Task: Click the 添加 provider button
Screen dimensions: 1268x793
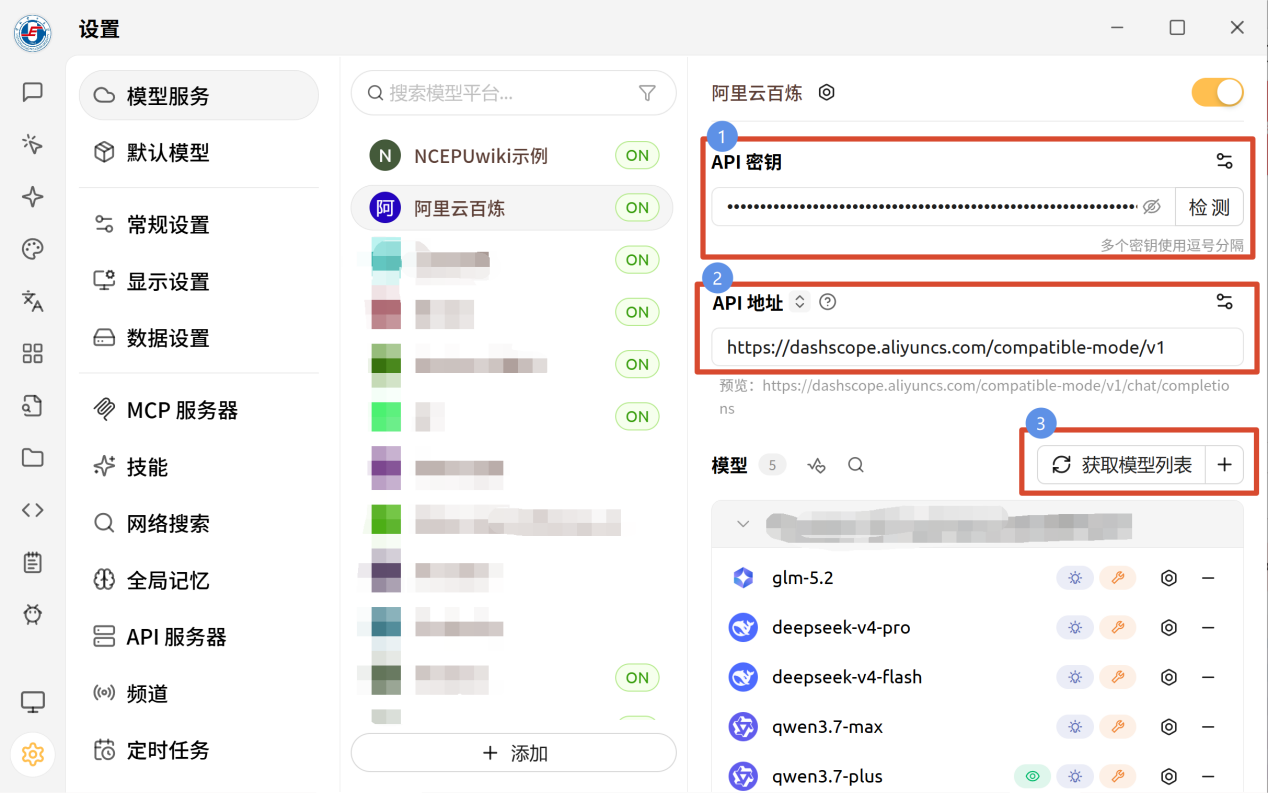Action: [x=514, y=753]
